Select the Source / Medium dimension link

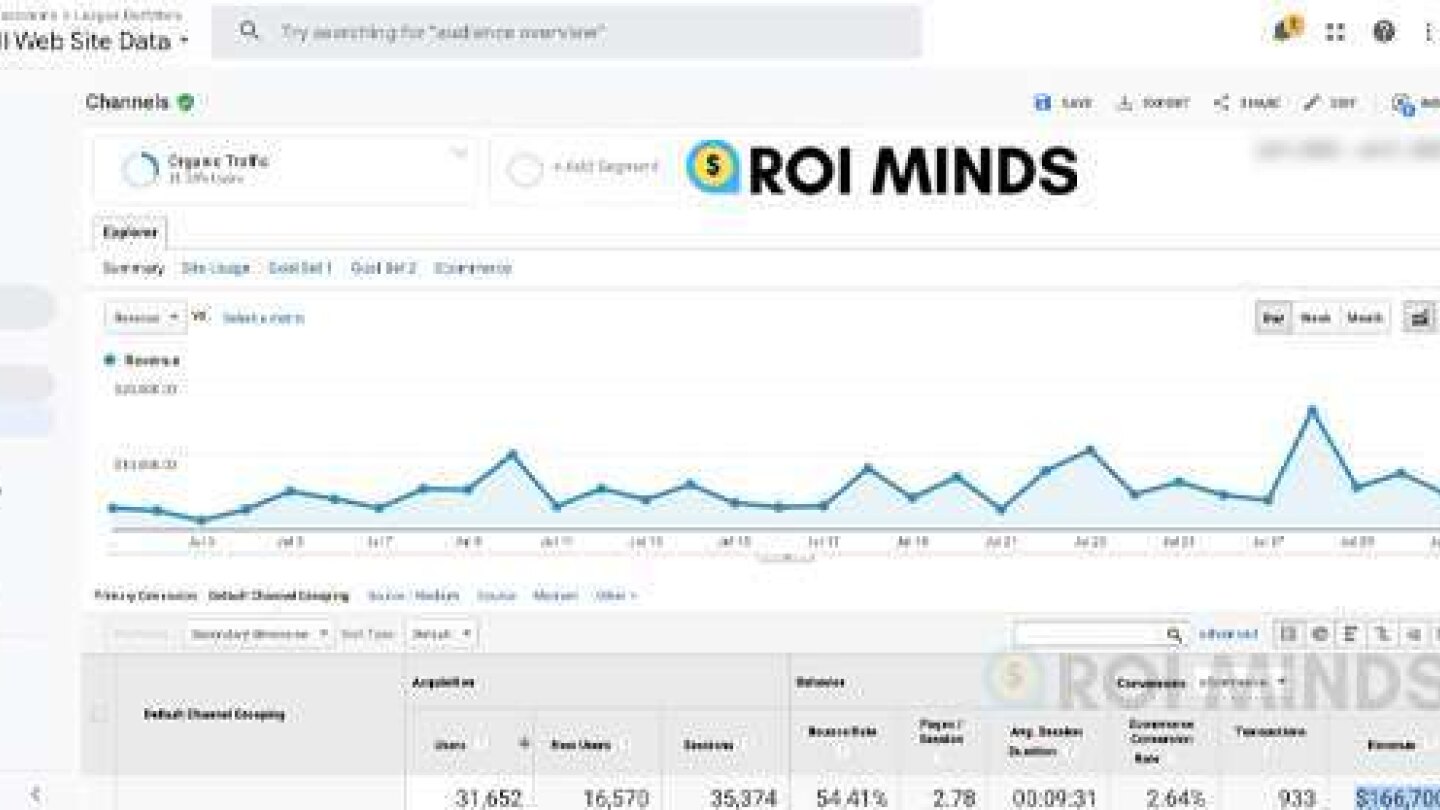point(413,596)
